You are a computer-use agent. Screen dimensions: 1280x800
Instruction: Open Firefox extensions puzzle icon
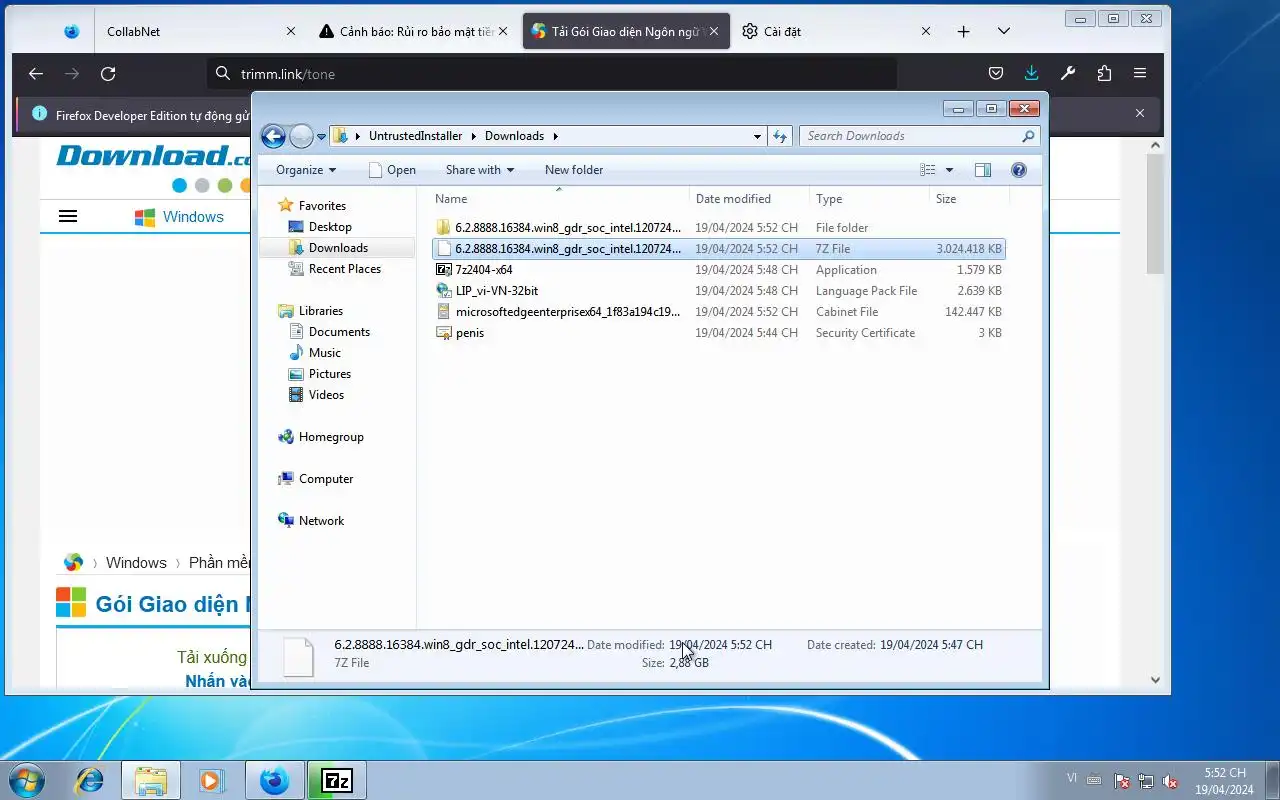tap(1104, 73)
